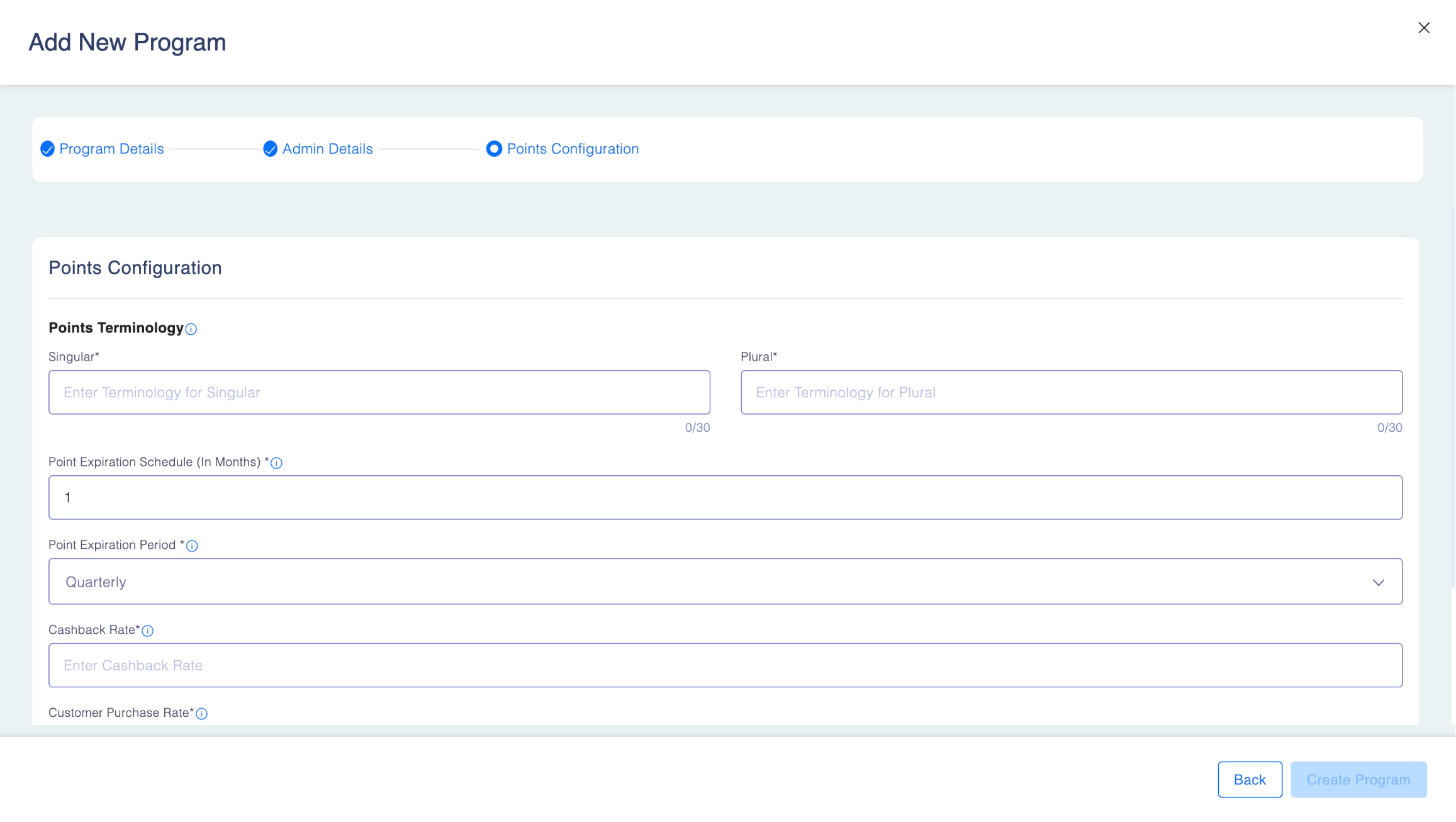Click info icon beside Point Expiration Period

(x=193, y=546)
